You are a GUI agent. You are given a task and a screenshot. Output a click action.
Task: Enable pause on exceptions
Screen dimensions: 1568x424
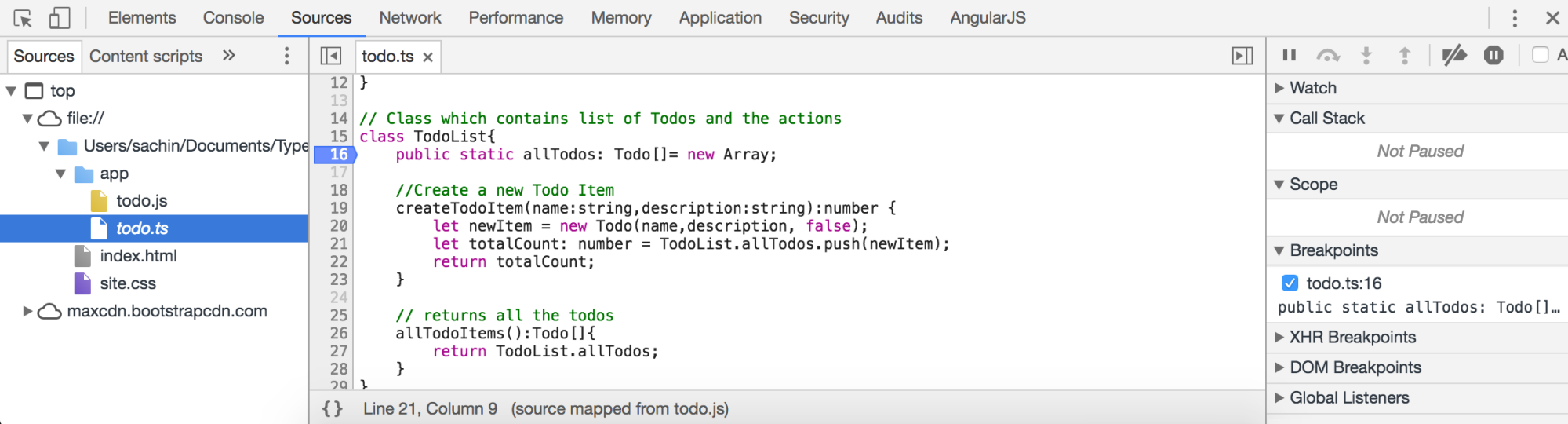point(1493,55)
